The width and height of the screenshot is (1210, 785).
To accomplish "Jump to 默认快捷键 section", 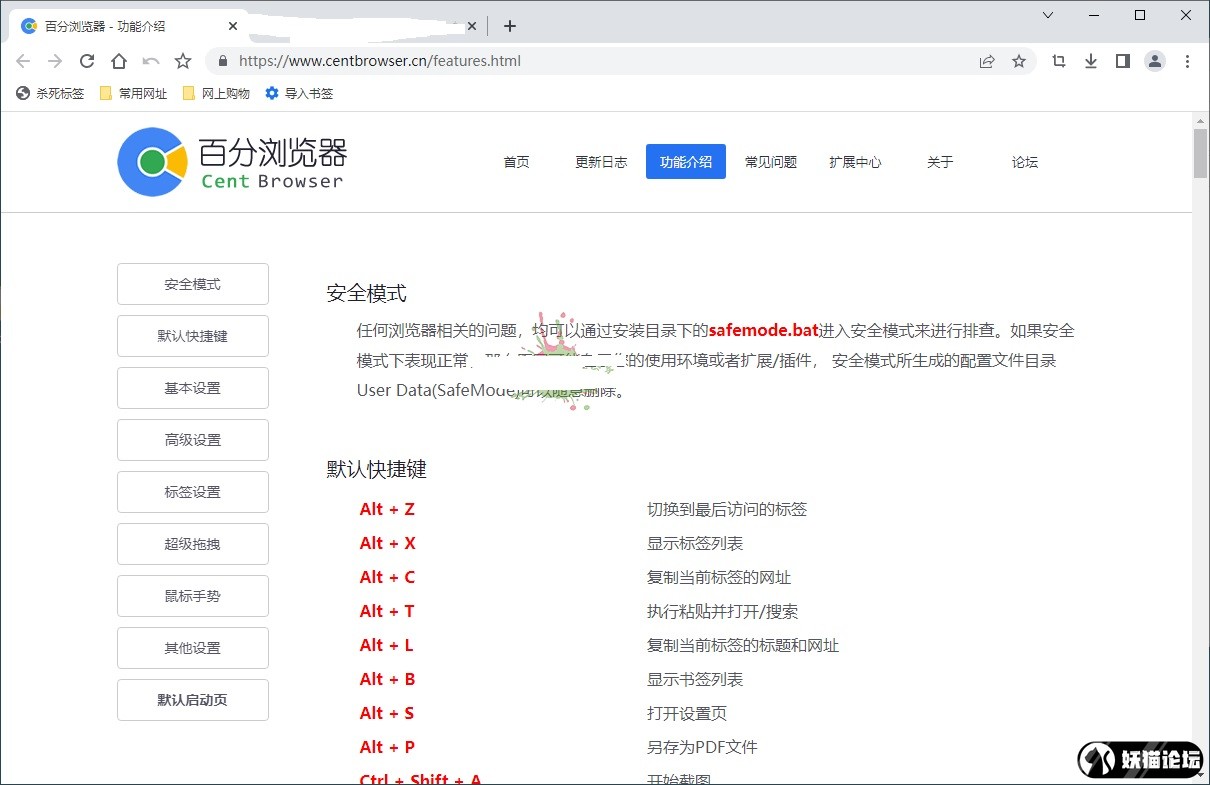I will [x=193, y=336].
